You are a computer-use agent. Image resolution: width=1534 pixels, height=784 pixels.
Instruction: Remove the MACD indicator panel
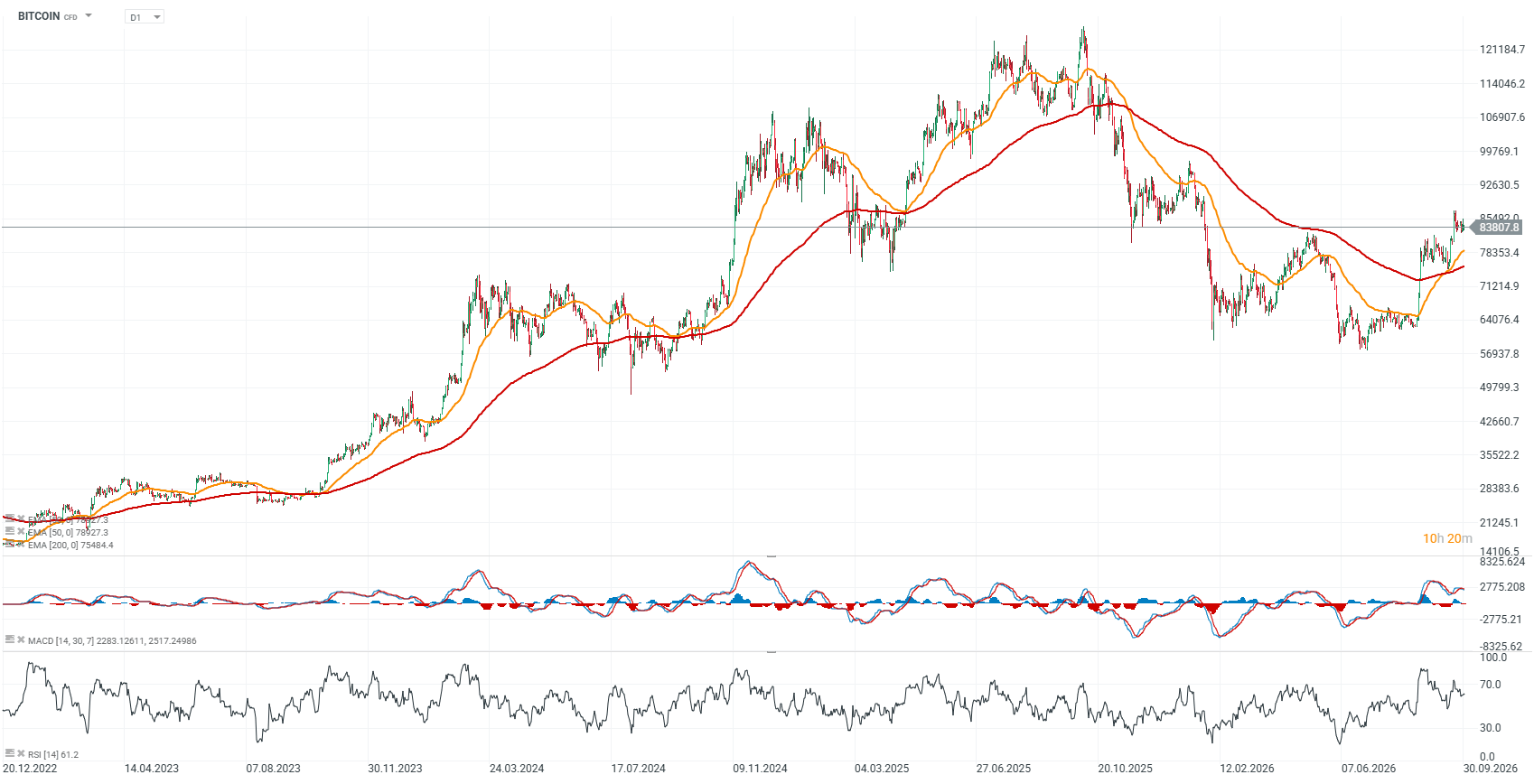coord(21,639)
